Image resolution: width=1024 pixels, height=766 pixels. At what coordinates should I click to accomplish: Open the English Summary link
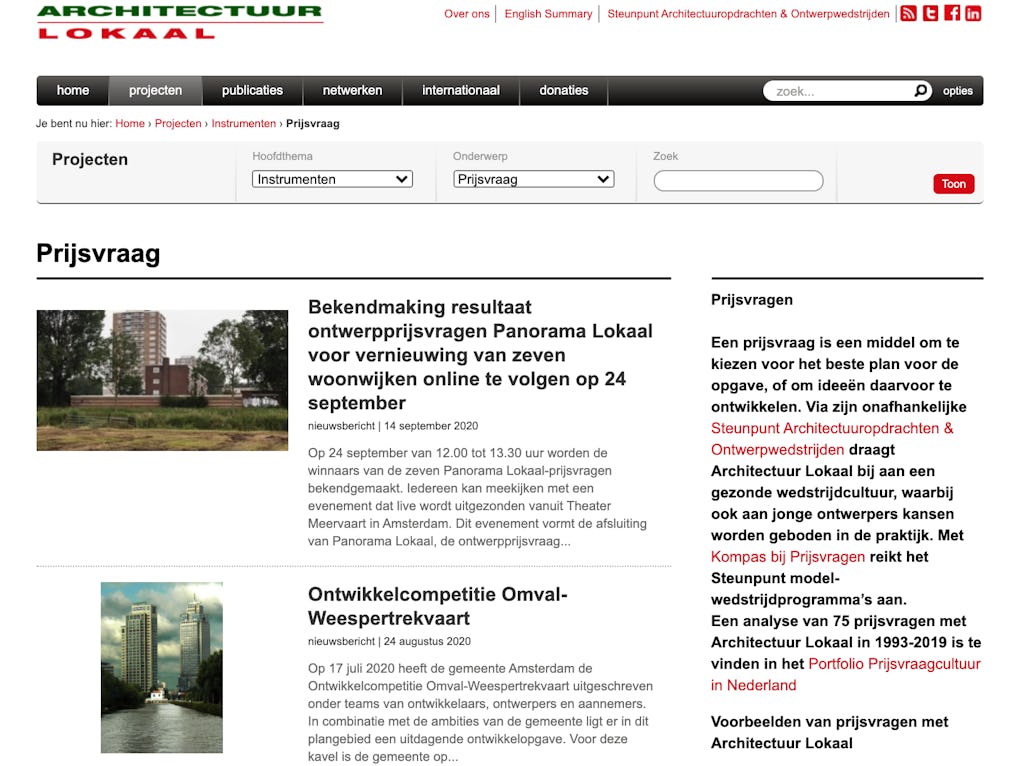point(548,14)
